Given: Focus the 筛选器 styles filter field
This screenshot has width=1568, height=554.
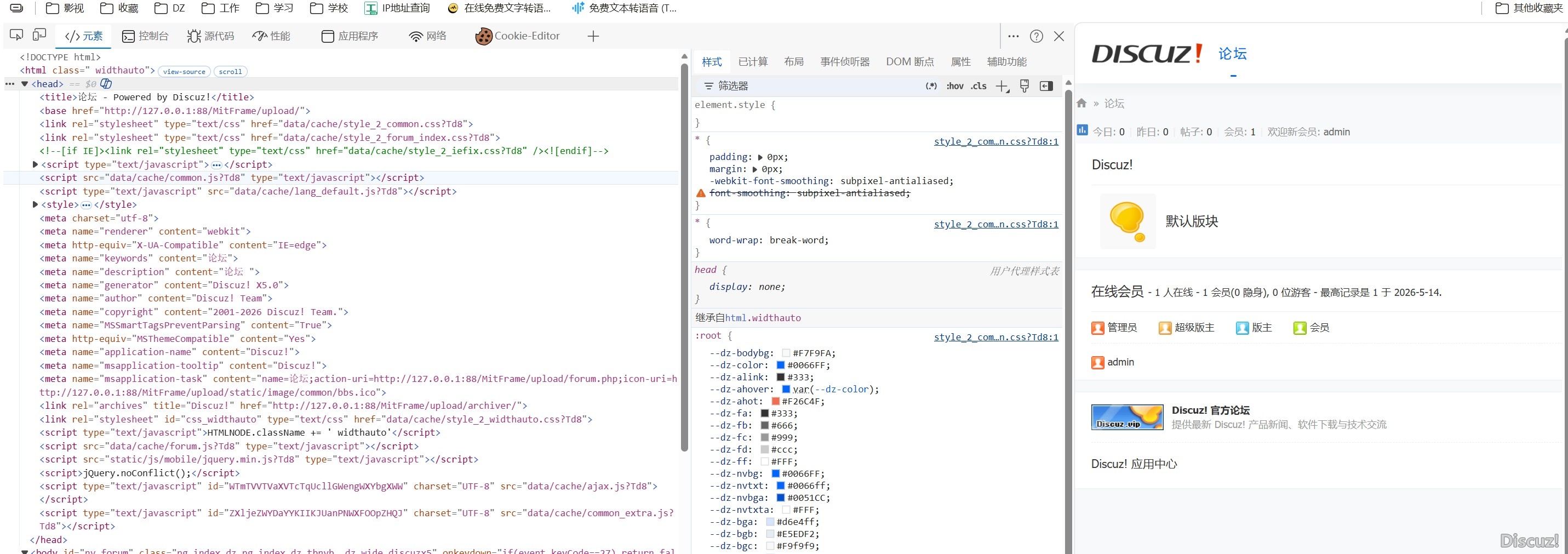Looking at the screenshot, I should (x=810, y=86).
